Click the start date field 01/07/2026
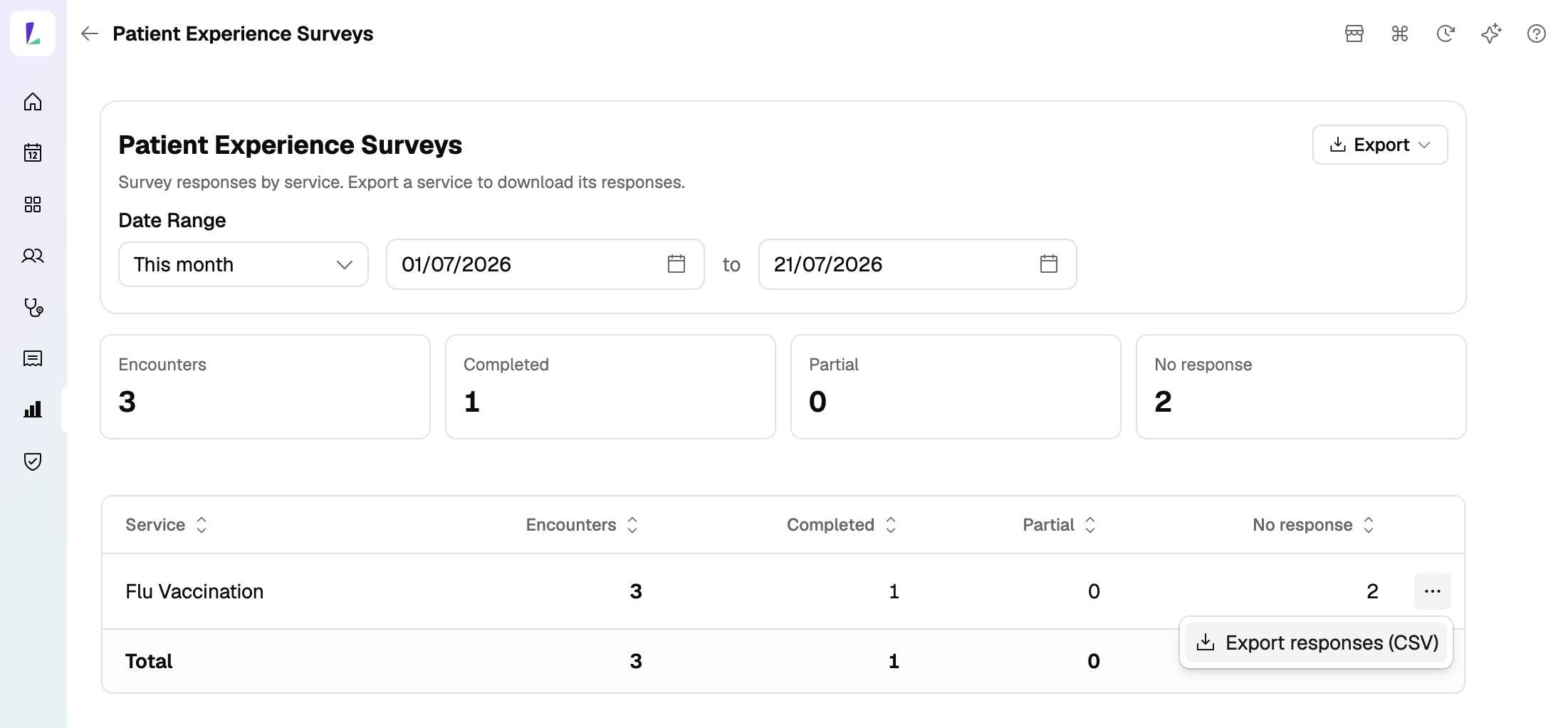The image size is (1568, 728). point(545,264)
